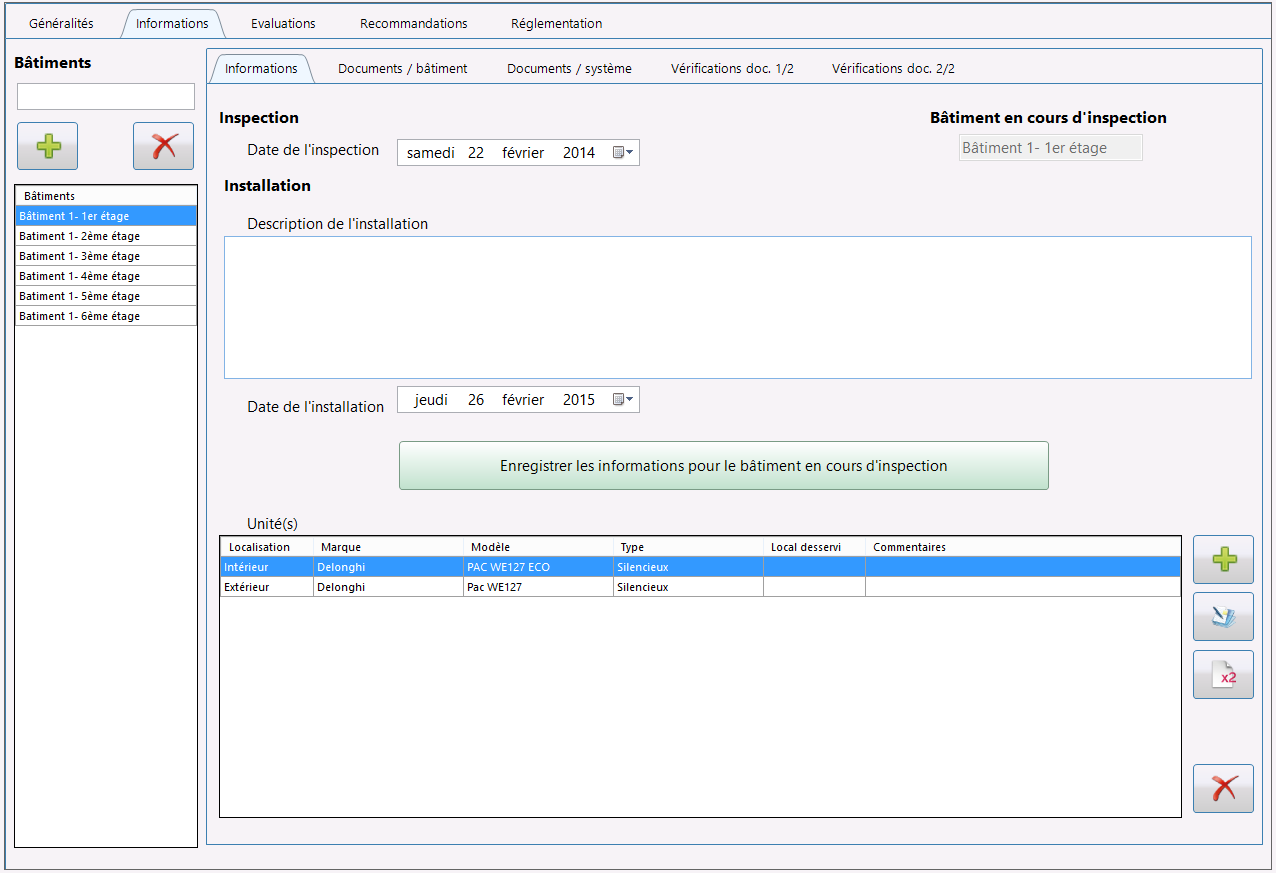
Task: Duplicate the unit with the x2 icon
Action: 1223,675
